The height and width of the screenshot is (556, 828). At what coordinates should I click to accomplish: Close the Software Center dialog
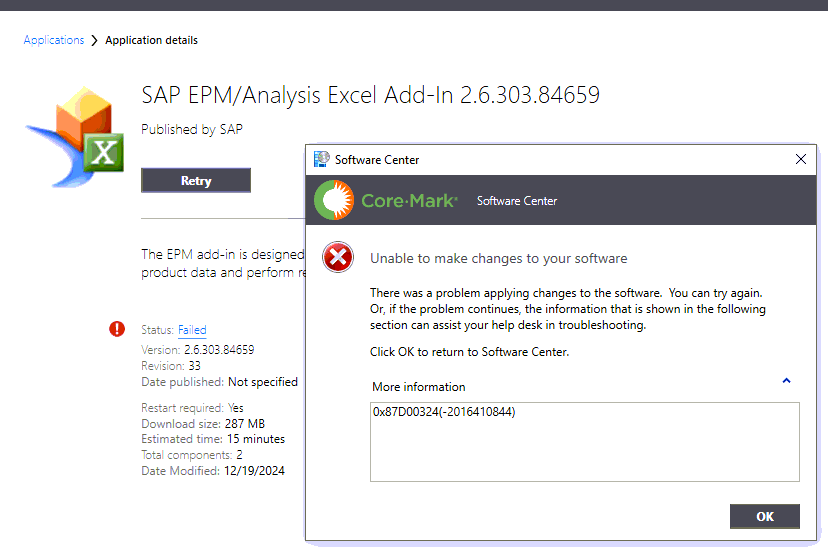pos(801,159)
